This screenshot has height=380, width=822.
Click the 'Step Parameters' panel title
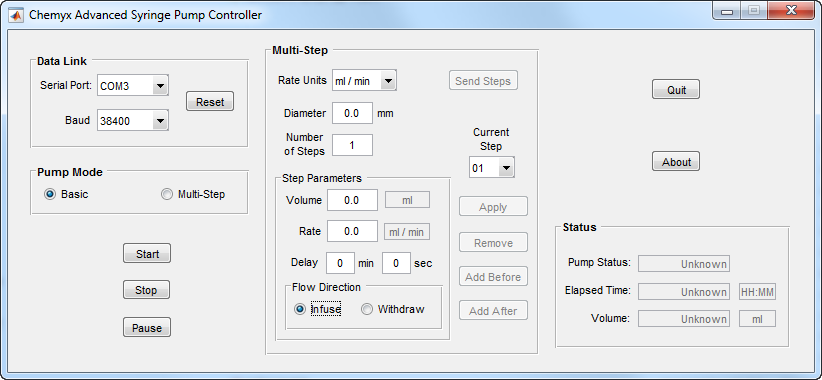(x=321, y=178)
